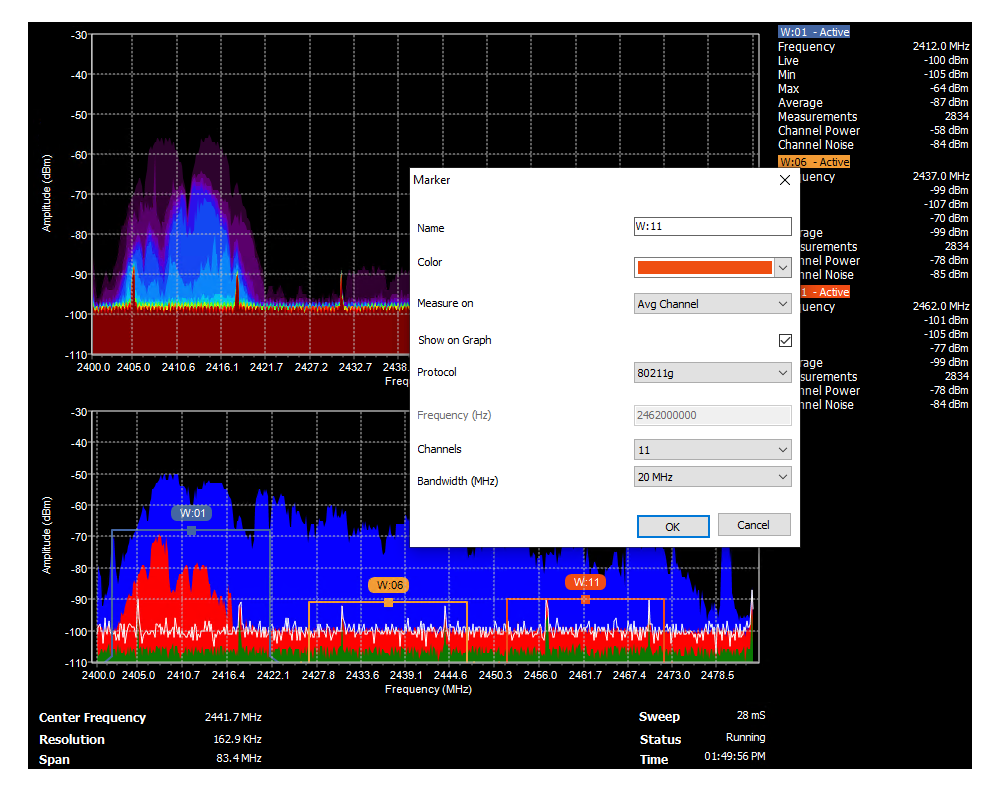Click lower graph Frequency (MHz) axis label
Image resolution: width=1000 pixels, height=791 pixels.
[429, 689]
